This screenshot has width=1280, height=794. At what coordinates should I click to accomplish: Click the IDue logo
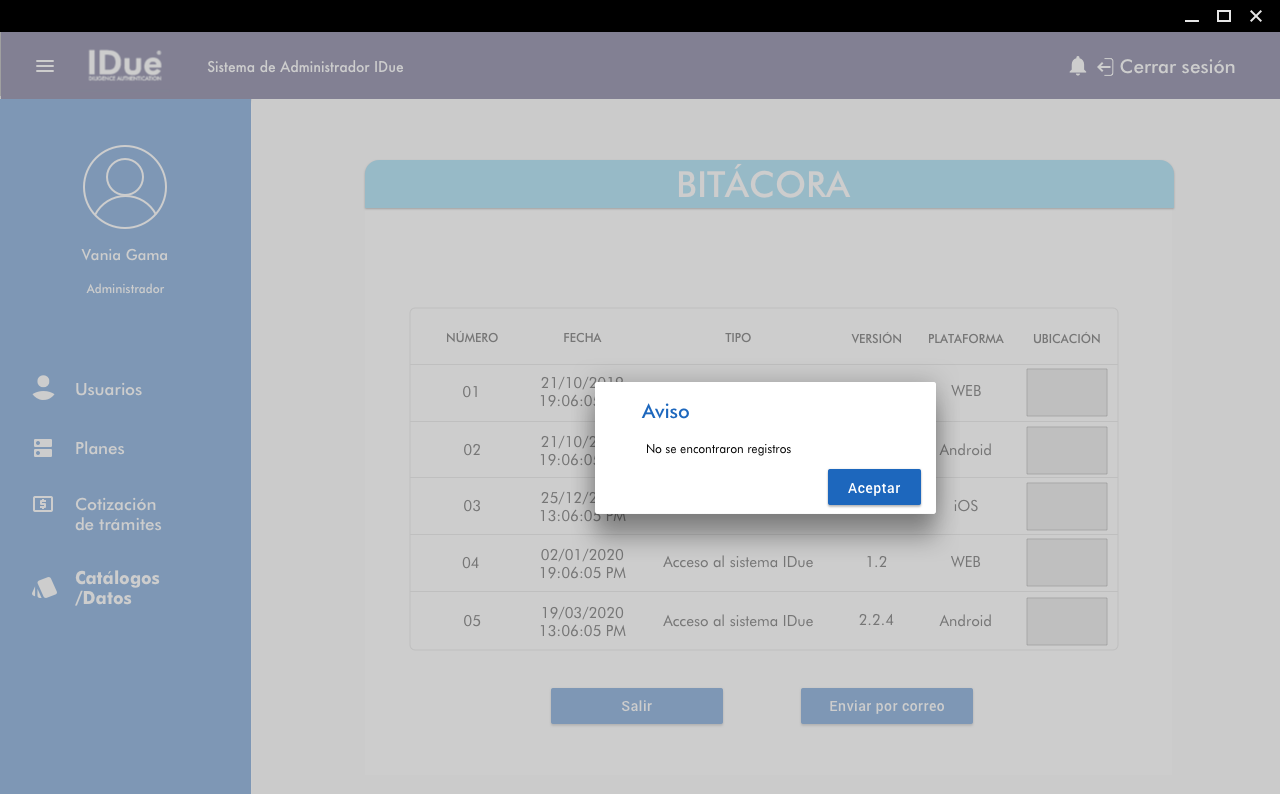[124, 65]
